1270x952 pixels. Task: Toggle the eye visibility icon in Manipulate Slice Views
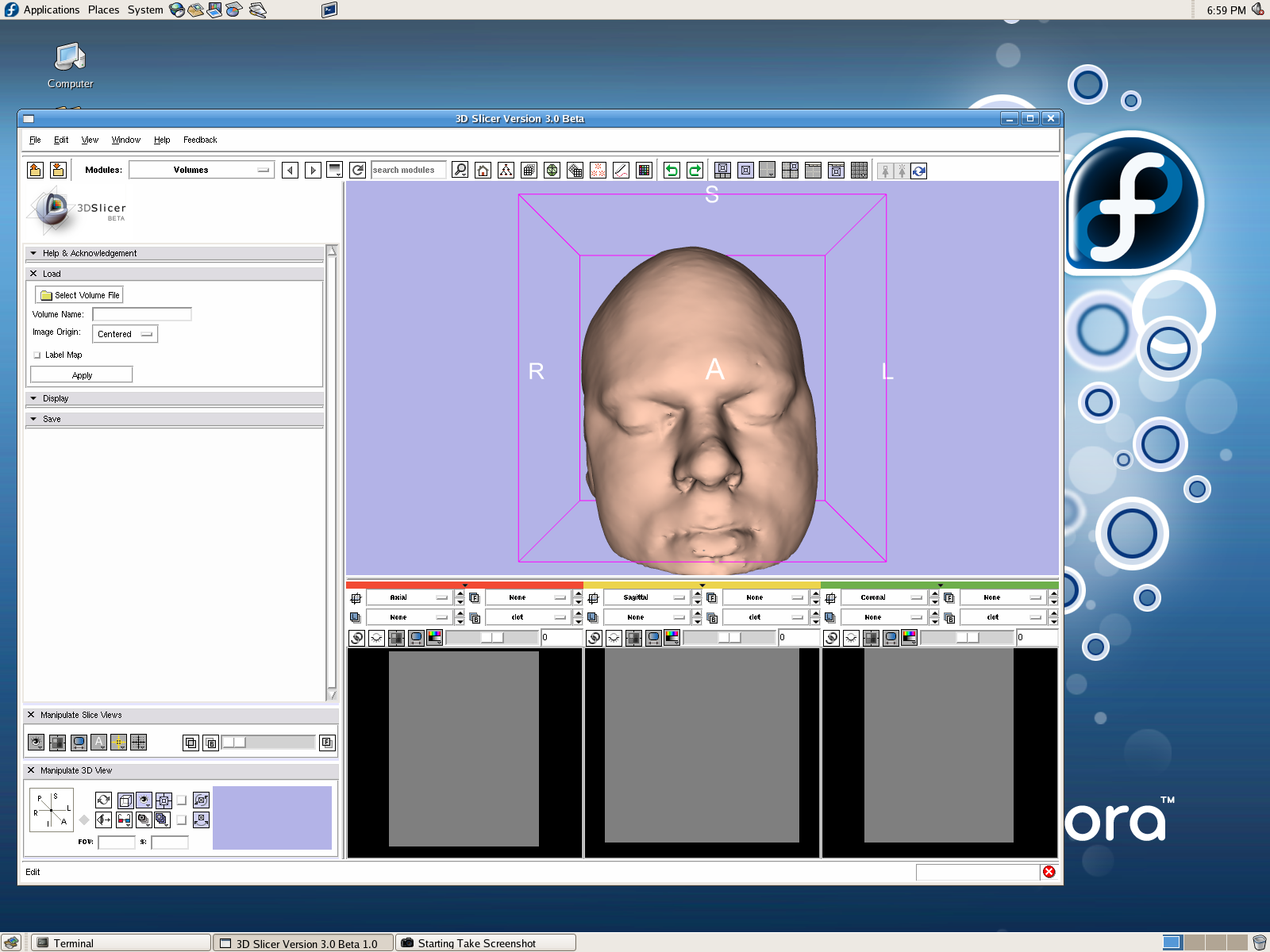point(37,743)
